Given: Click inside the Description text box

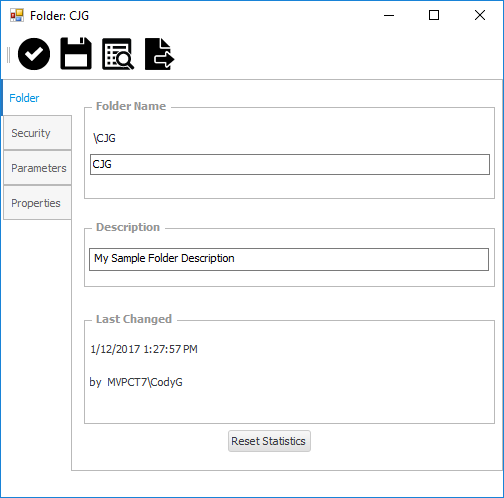Looking at the screenshot, I should click(x=289, y=259).
